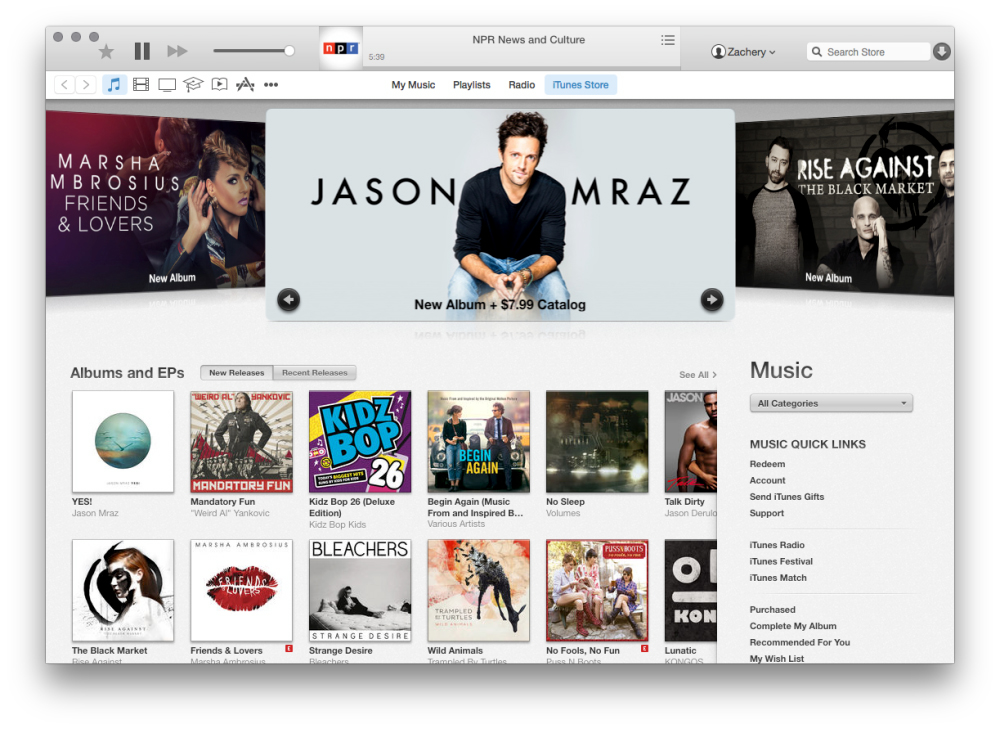Open the No Fools, No Fun cover
Viewport: 1000px width, 729px height.
[597, 590]
